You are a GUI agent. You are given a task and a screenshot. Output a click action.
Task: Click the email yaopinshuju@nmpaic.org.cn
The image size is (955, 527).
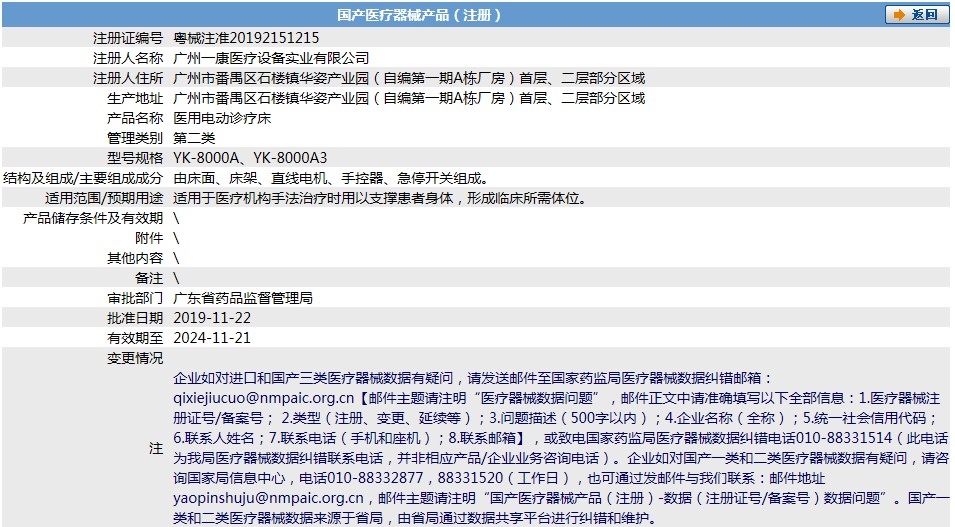tap(268, 498)
